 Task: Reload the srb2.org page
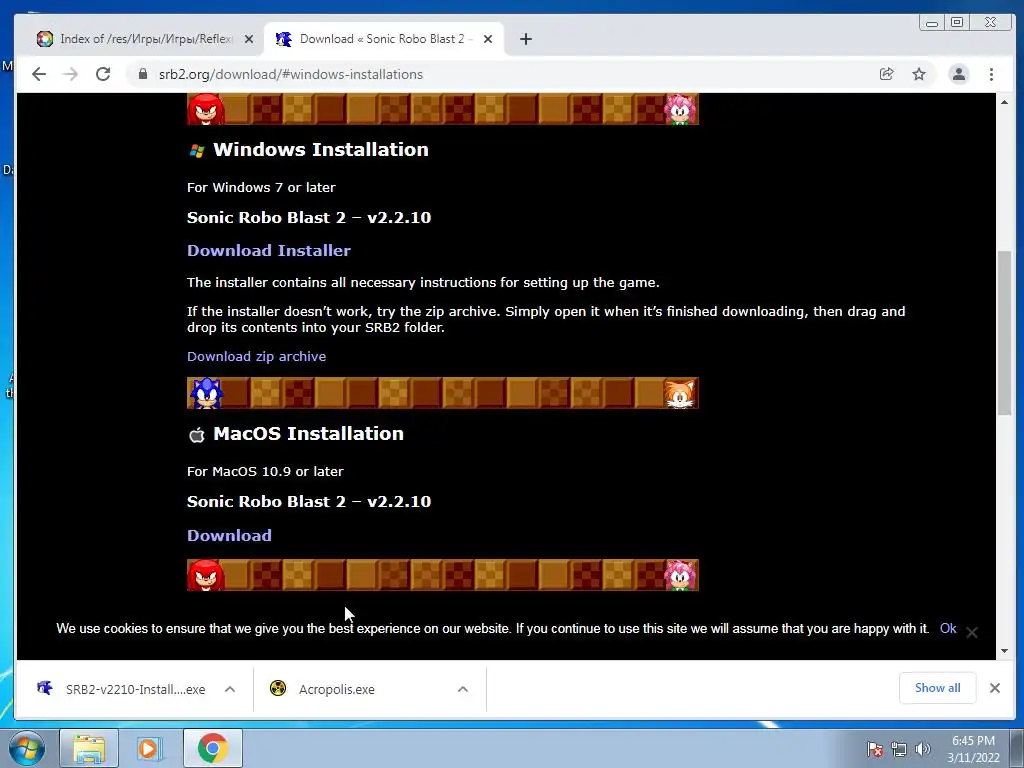[x=103, y=74]
